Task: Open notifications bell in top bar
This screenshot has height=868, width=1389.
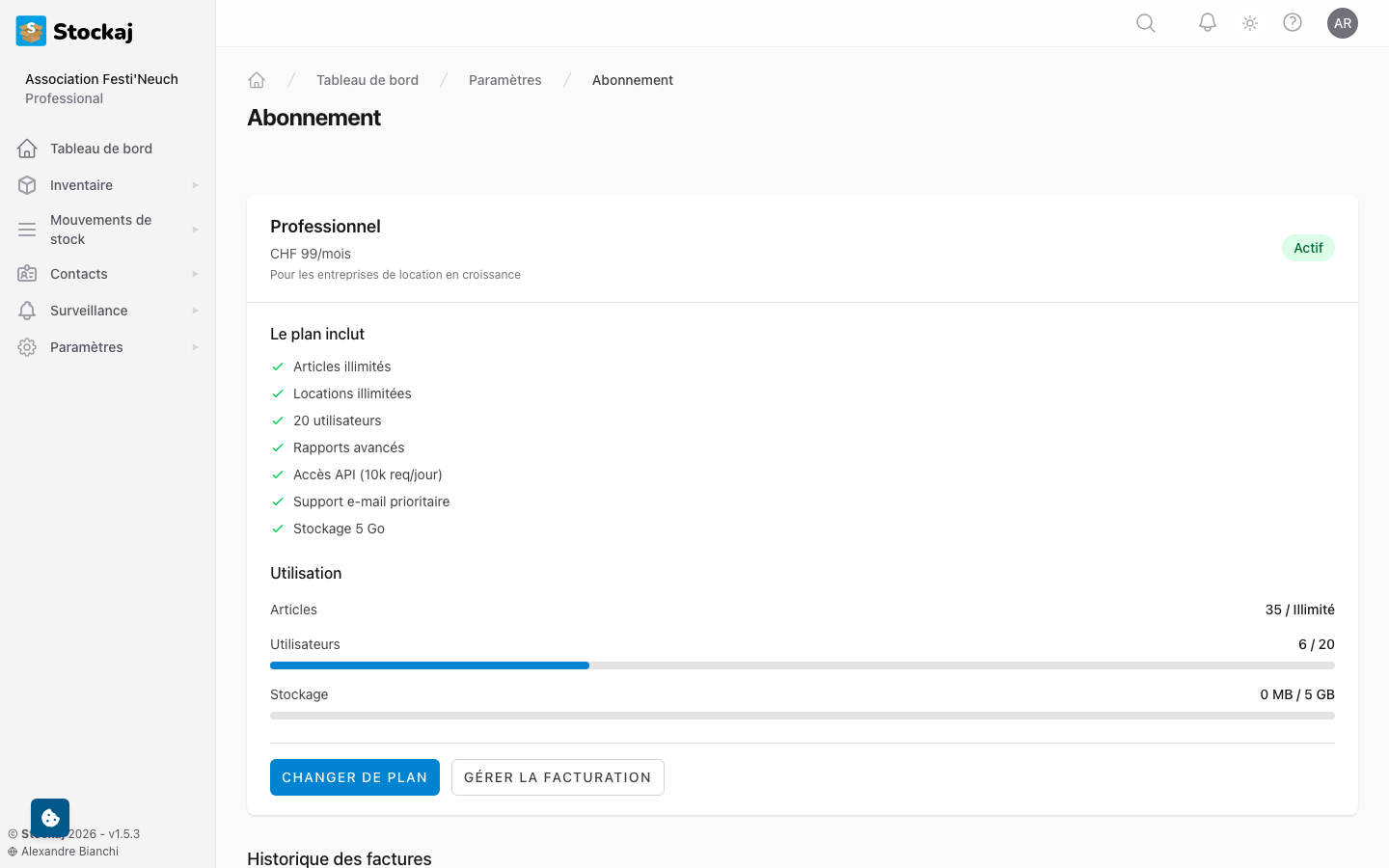Action: pos(1208,23)
